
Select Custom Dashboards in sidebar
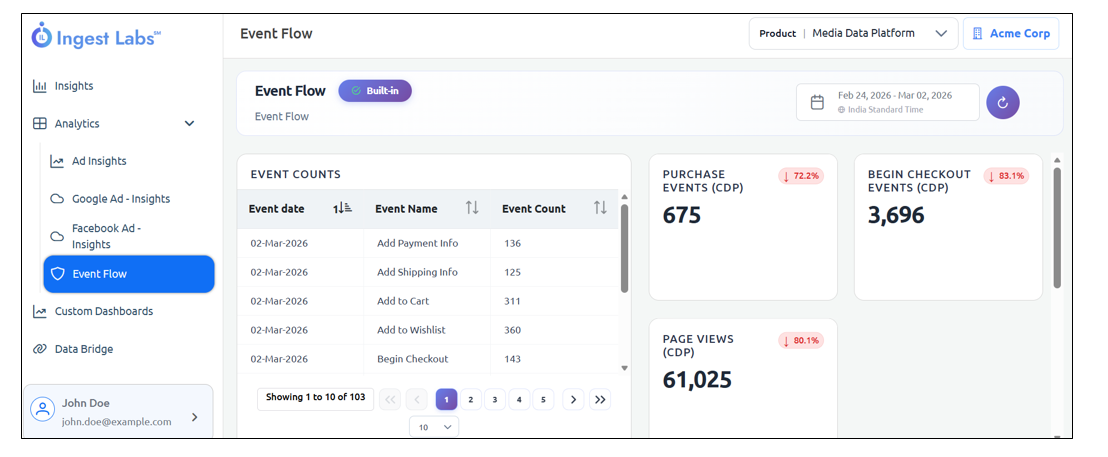pos(103,311)
